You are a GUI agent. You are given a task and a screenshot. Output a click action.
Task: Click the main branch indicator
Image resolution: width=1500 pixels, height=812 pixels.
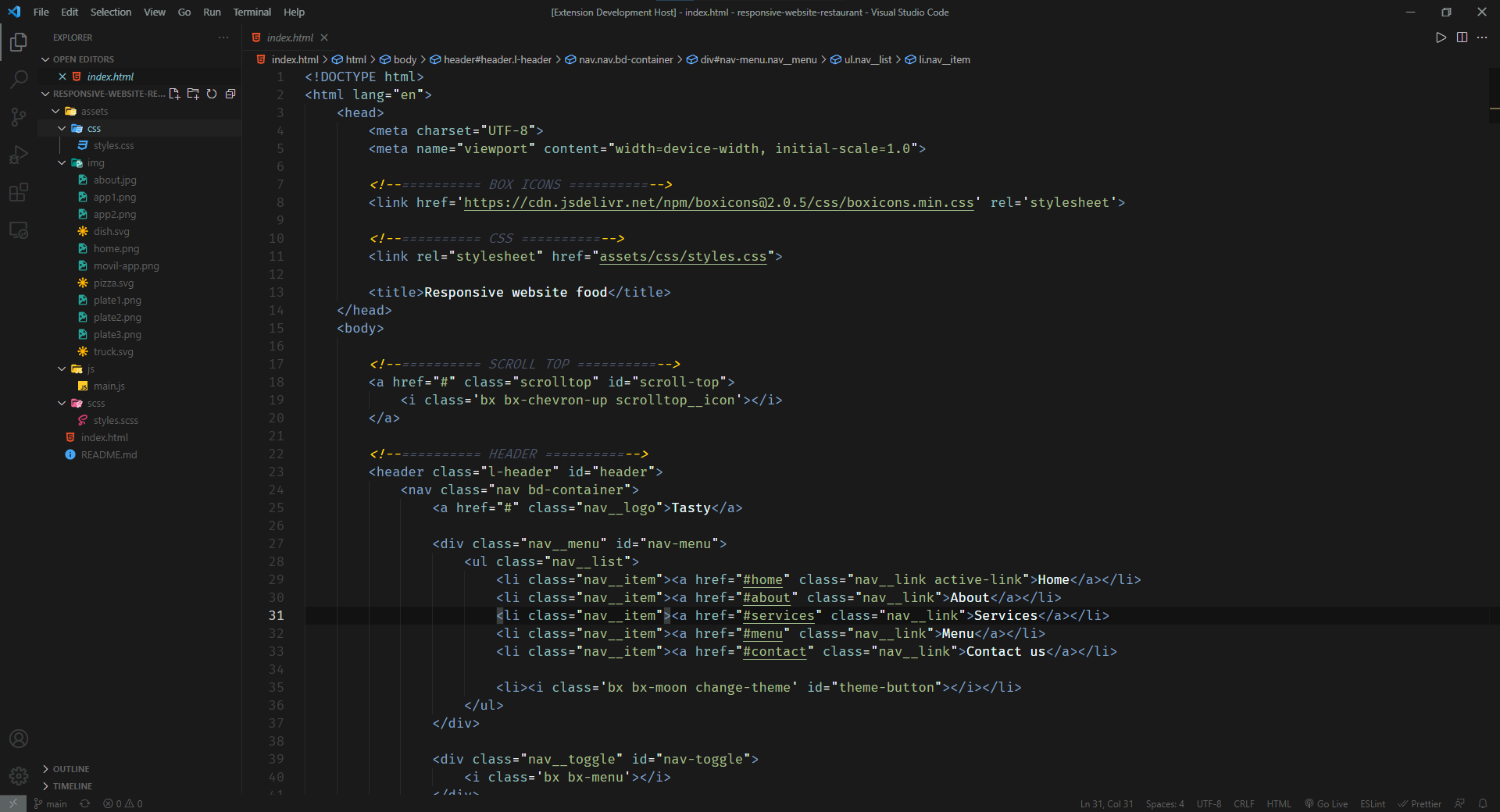pos(51,803)
